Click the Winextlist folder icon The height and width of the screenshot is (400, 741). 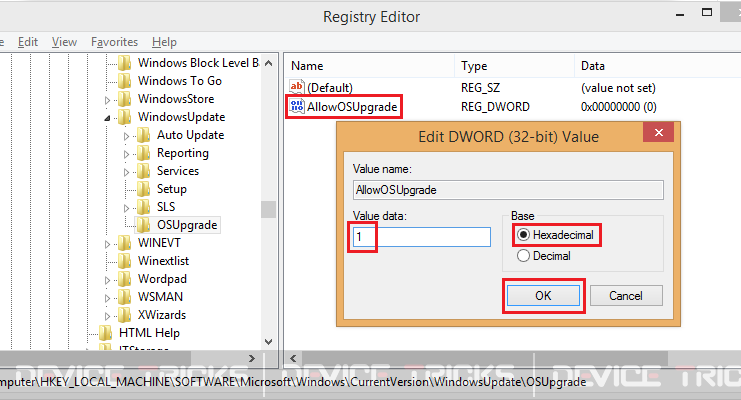[124, 261]
